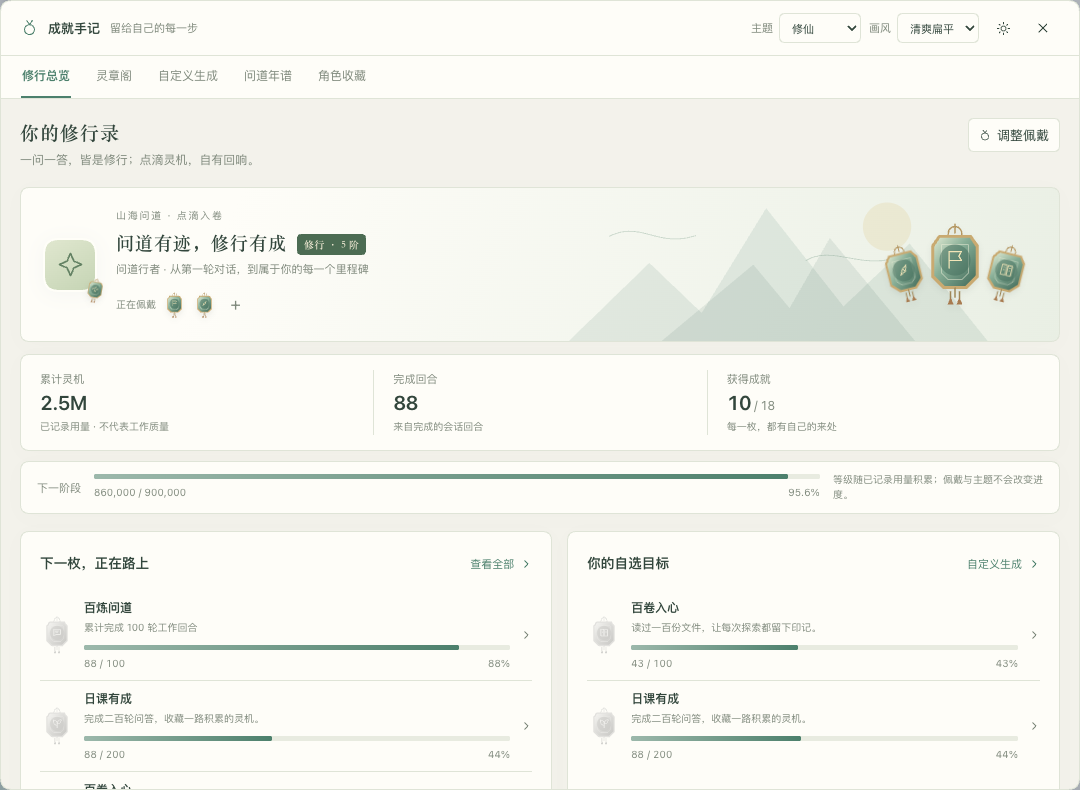
Task: Toggle light/dark mode sun icon
Action: point(1004,28)
